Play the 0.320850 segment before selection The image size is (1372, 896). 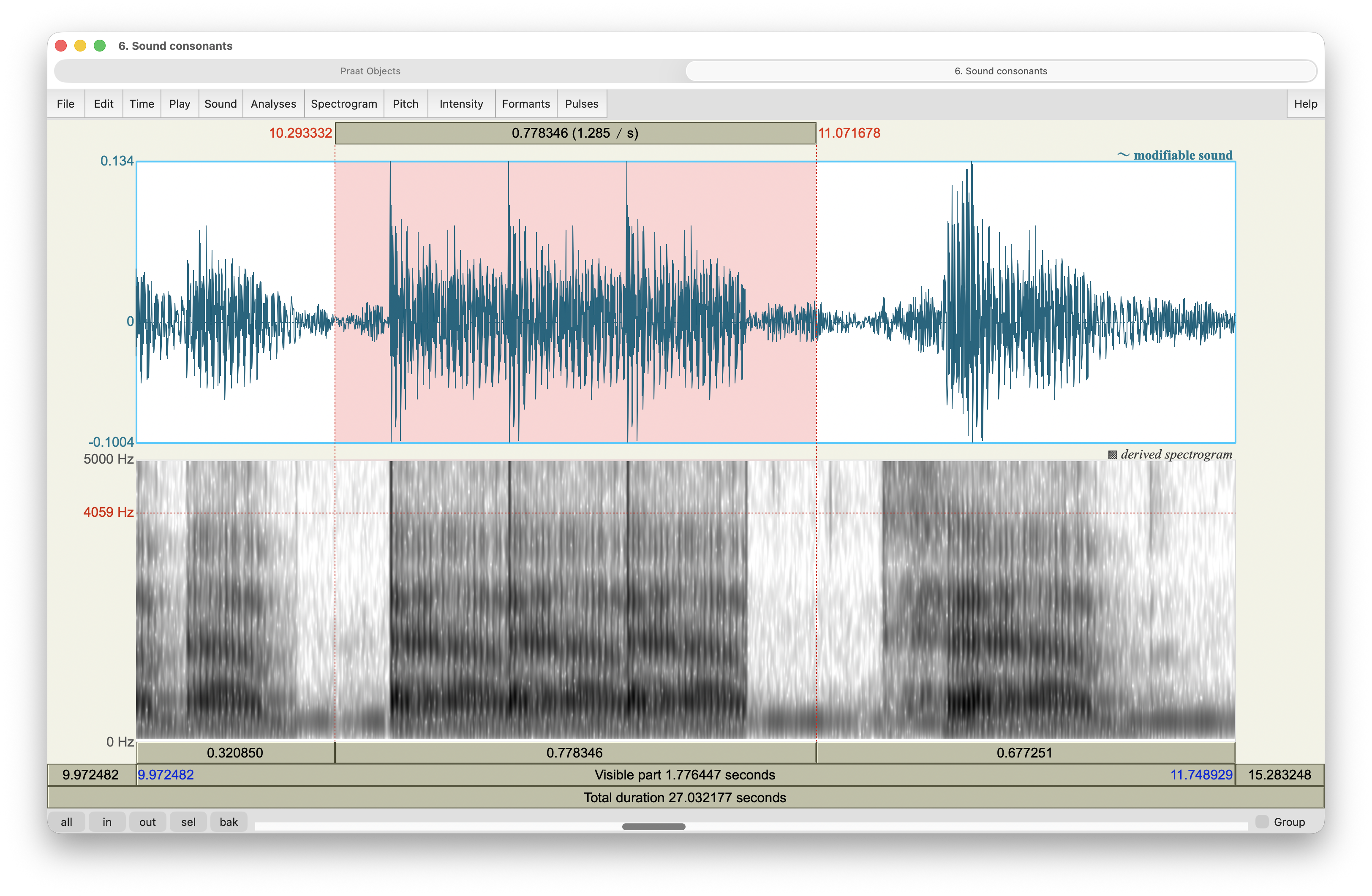coord(235,753)
